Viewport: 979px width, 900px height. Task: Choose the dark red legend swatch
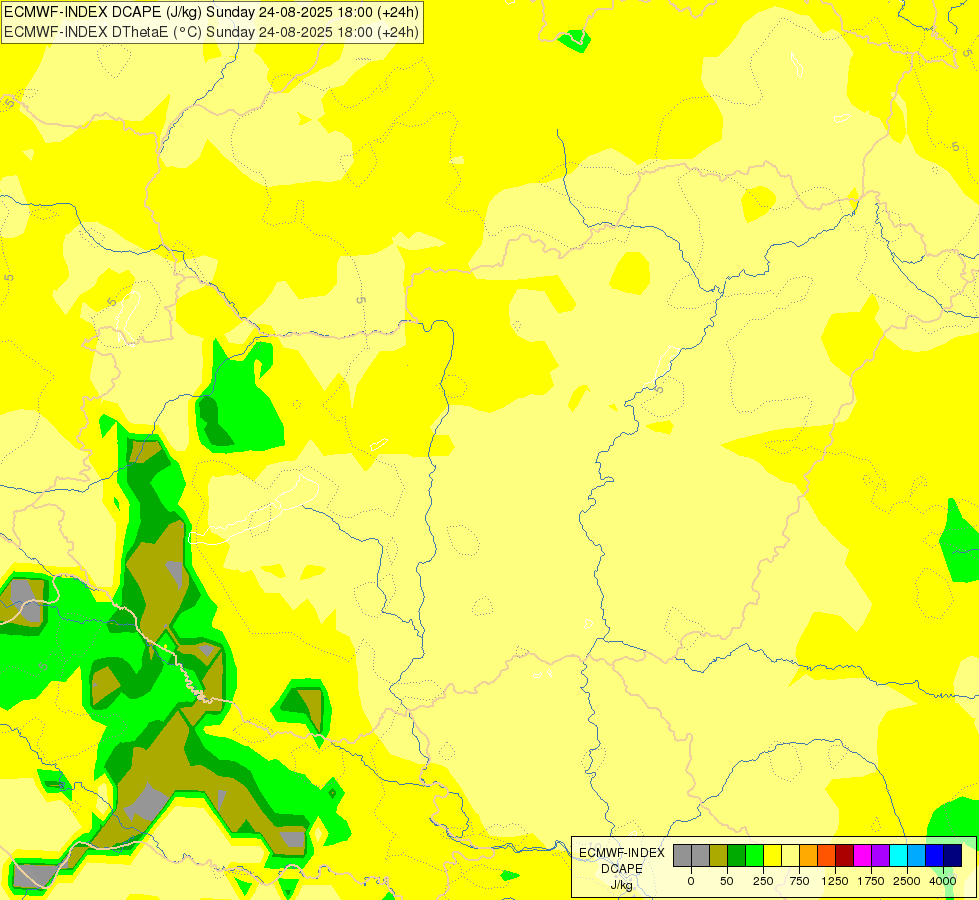coord(844,856)
